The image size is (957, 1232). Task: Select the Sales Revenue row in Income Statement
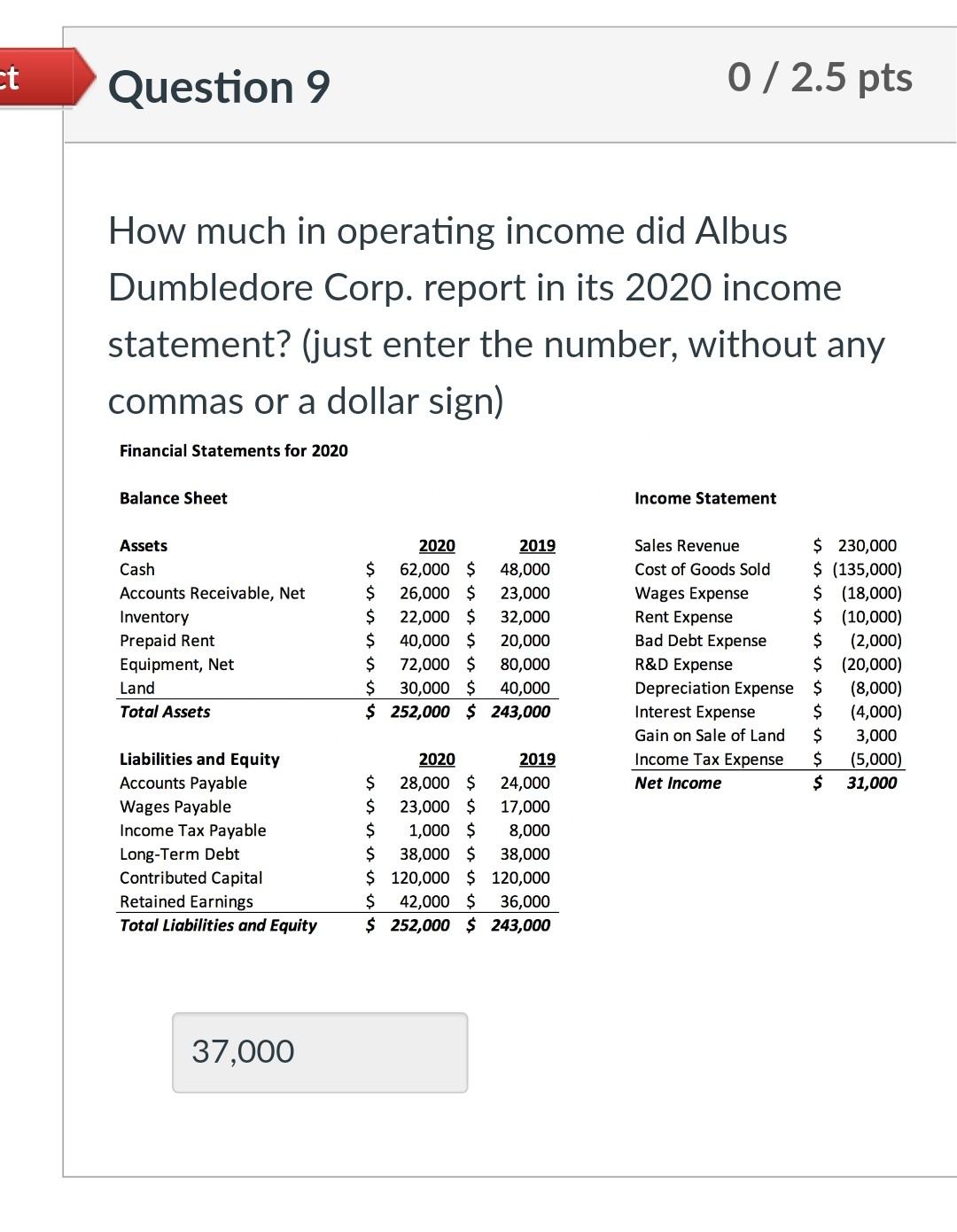point(687,545)
